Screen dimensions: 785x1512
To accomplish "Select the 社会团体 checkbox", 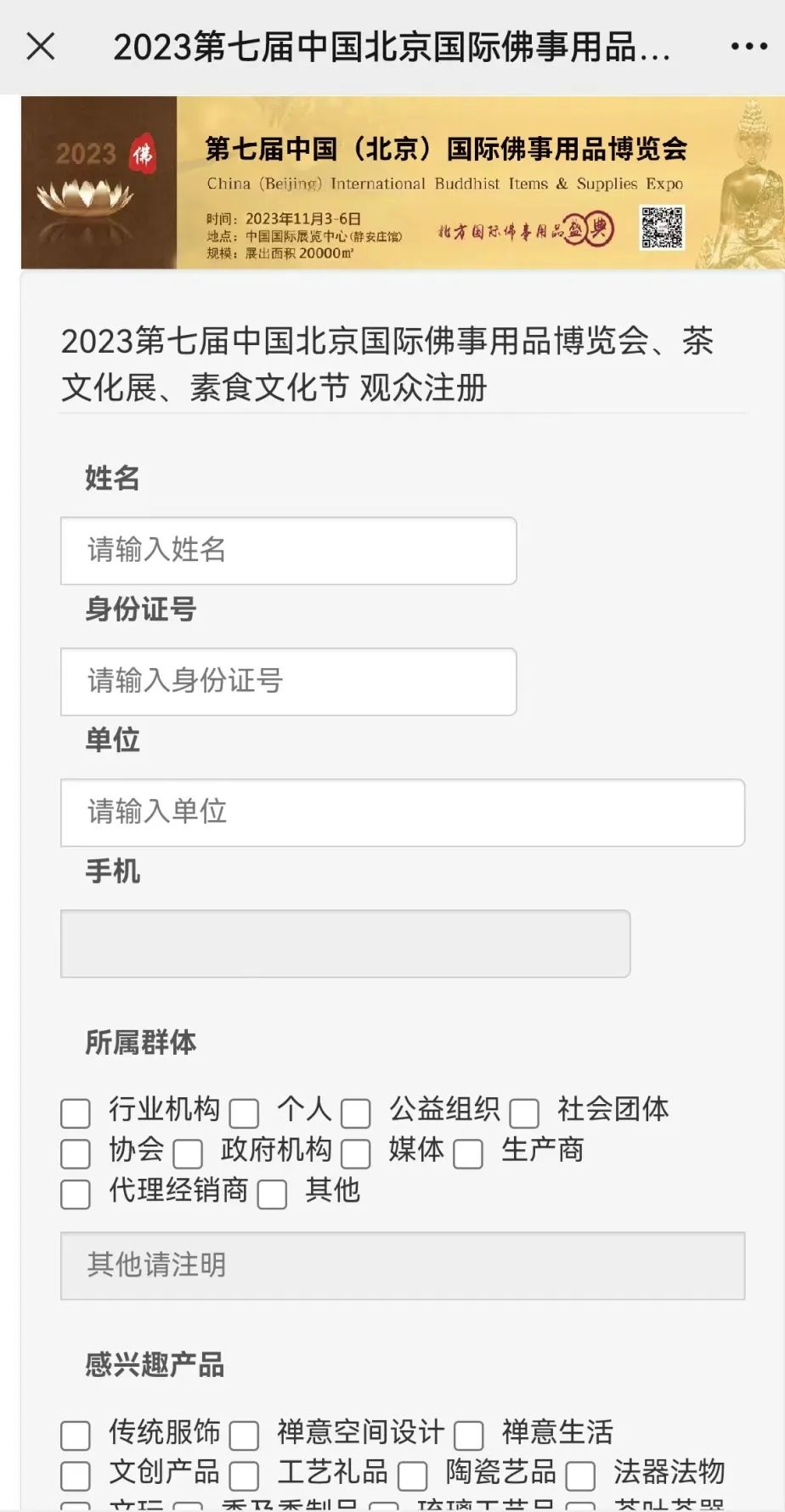I will (524, 1113).
